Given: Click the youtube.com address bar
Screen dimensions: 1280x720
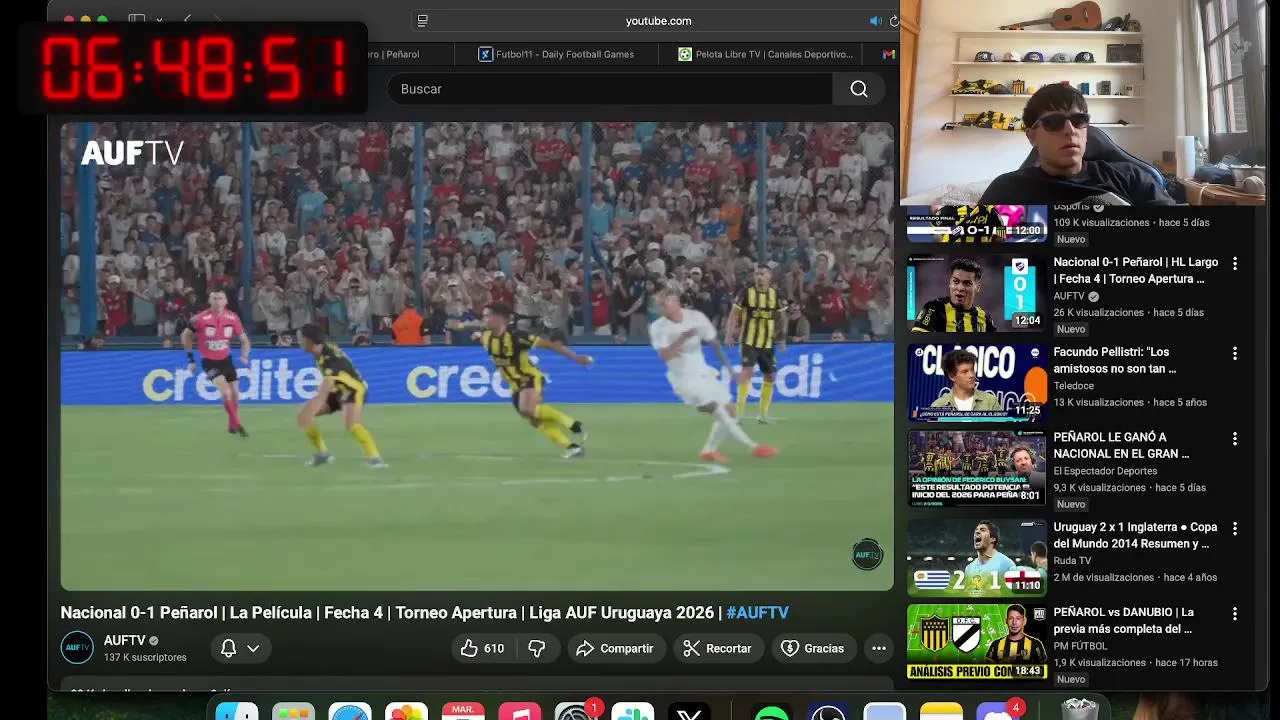Looking at the screenshot, I should (658, 21).
